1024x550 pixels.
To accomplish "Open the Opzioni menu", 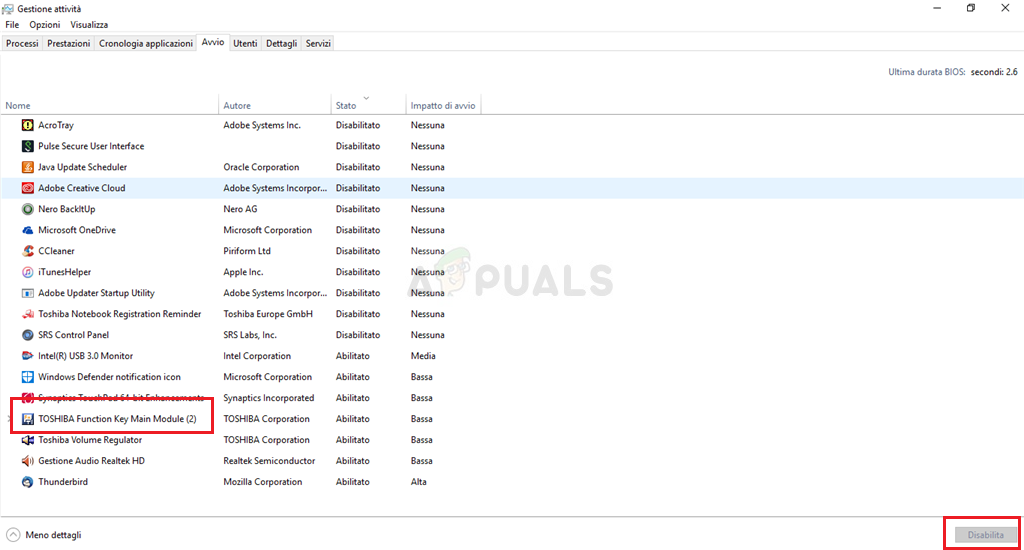I will pyautogui.click(x=44, y=24).
